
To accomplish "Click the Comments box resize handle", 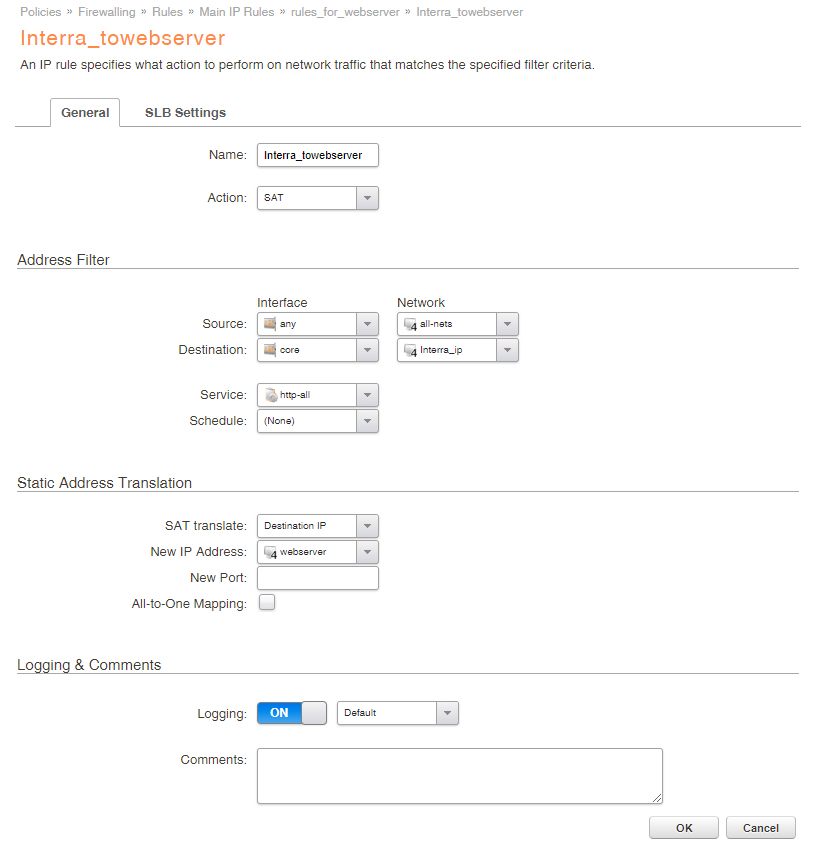I will pyautogui.click(x=657, y=798).
